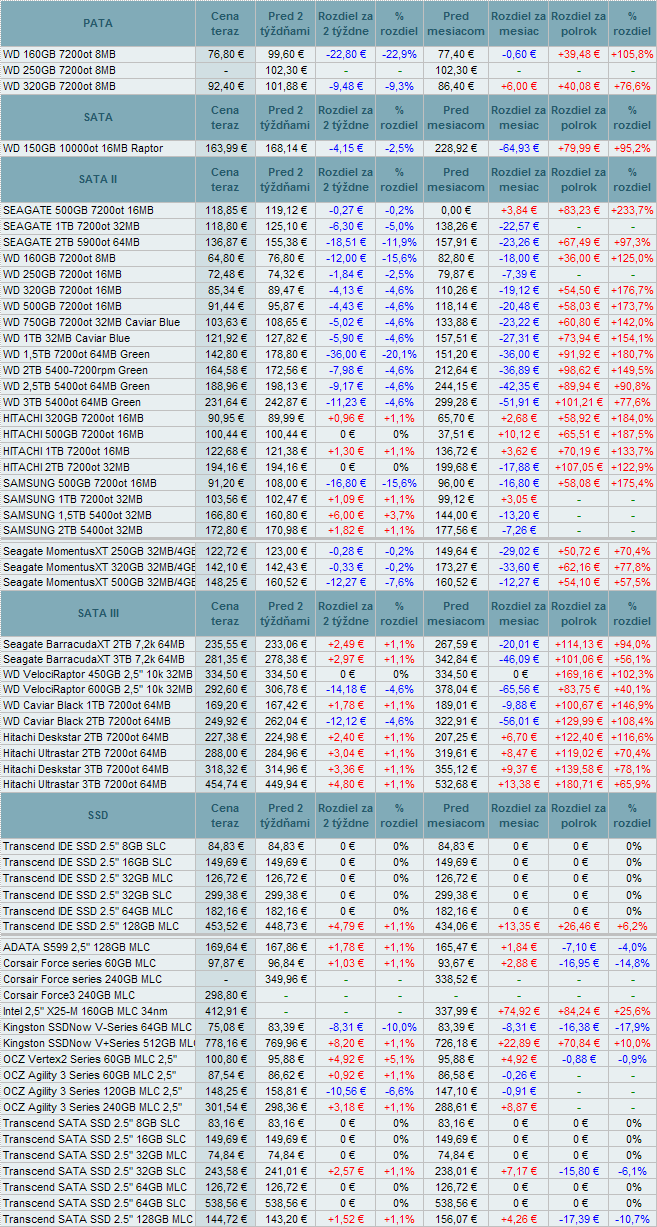The width and height of the screenshot is (657, 1227).
Task: Click "WD 150GB 10000ot 16MB Raptor" row name
Action: tap(83, 148)
